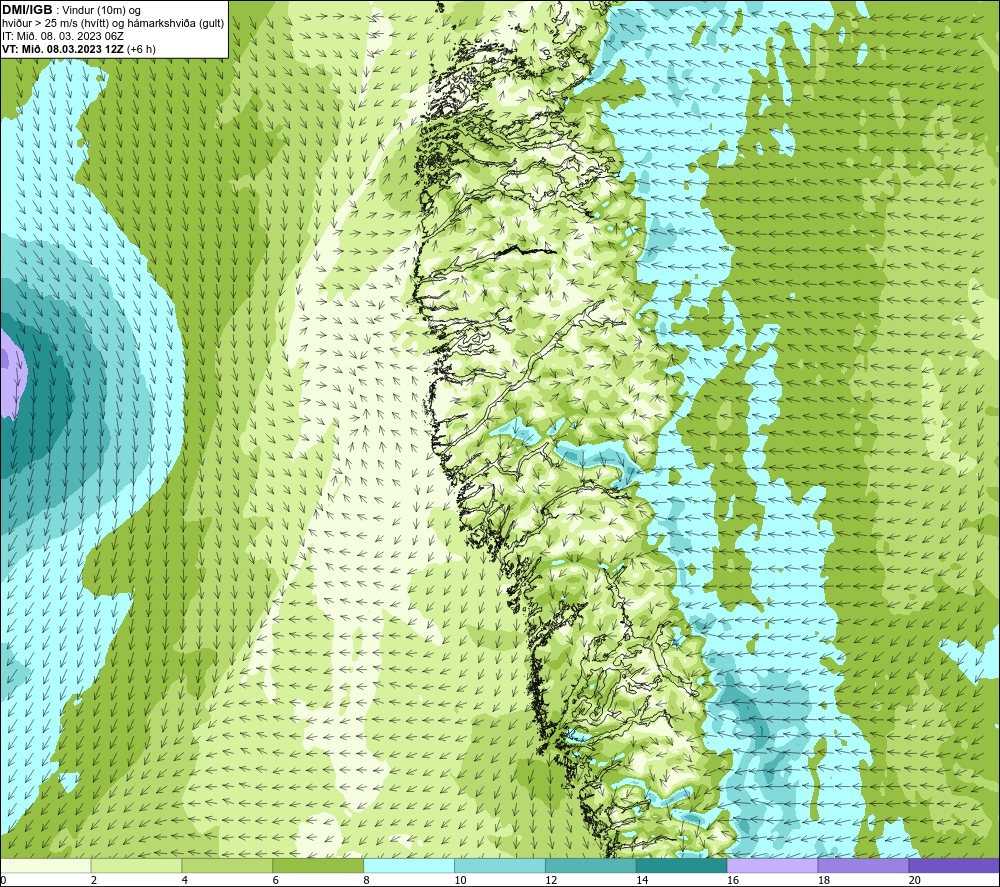Click the 16–18 m/s light purple legend swatch
The width and height of the screenshot is (1000, 887).
[x=772, y=865]
